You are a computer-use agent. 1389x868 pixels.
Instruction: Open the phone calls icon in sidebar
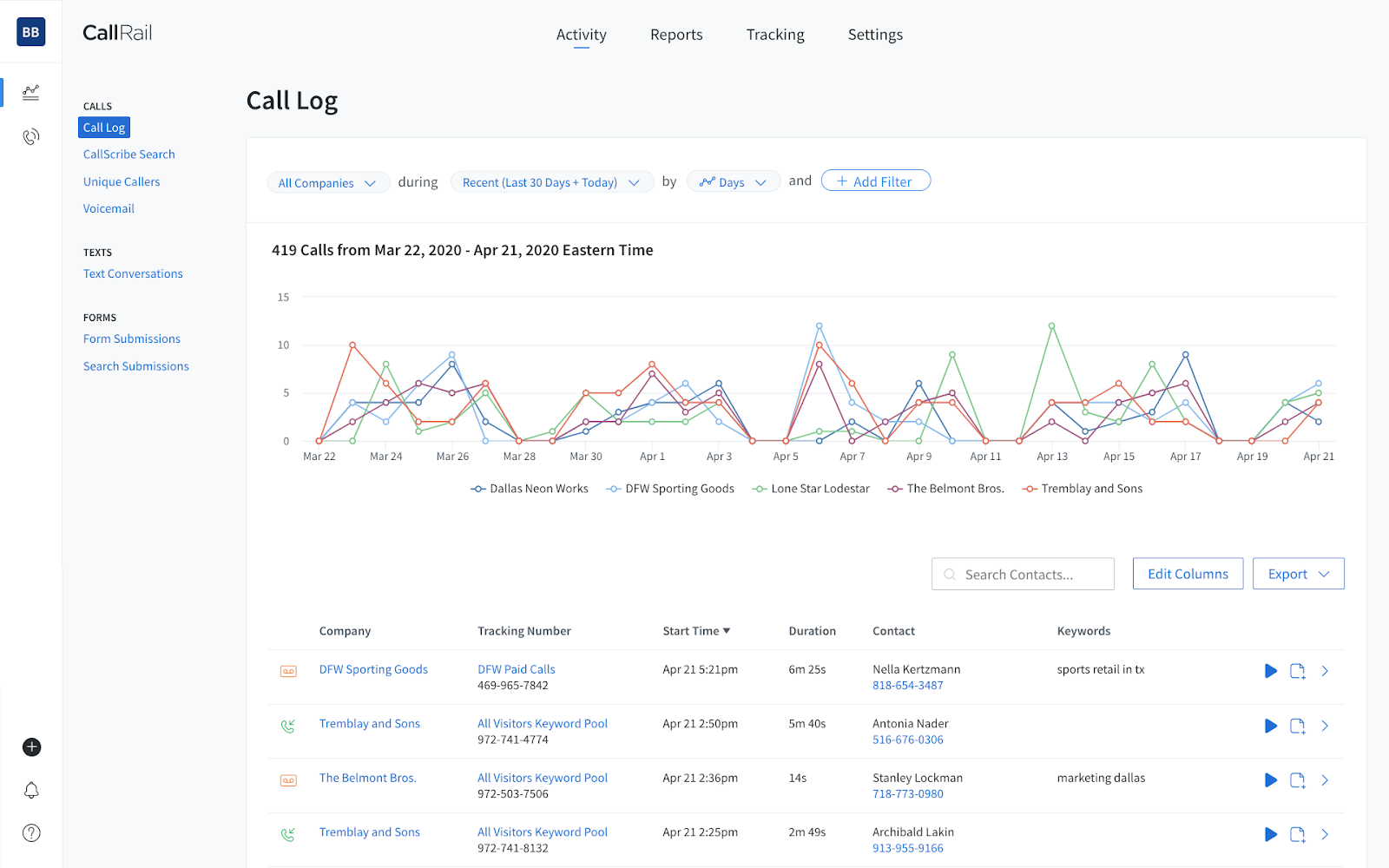pos(31,136)
